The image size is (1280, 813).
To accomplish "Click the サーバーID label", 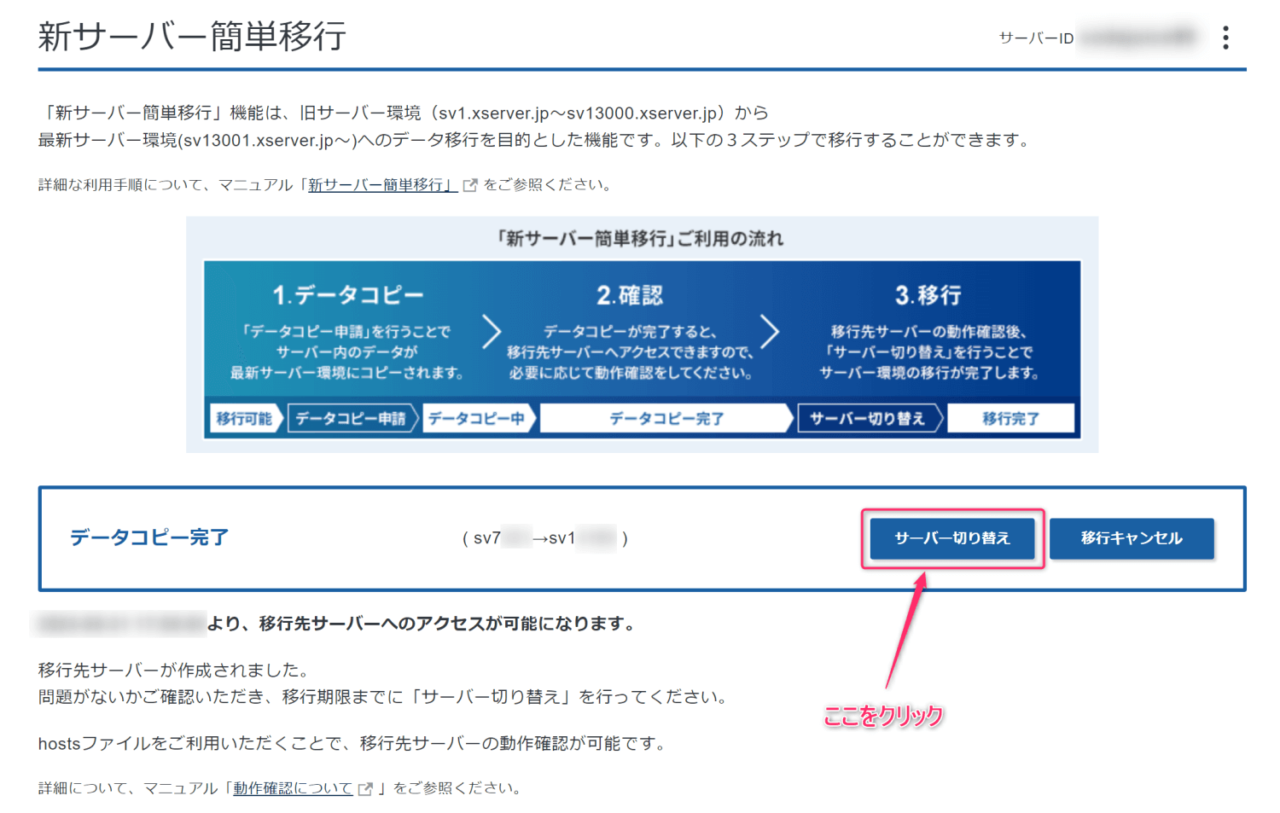I will pyautogui.click(x=1036, y=38).
